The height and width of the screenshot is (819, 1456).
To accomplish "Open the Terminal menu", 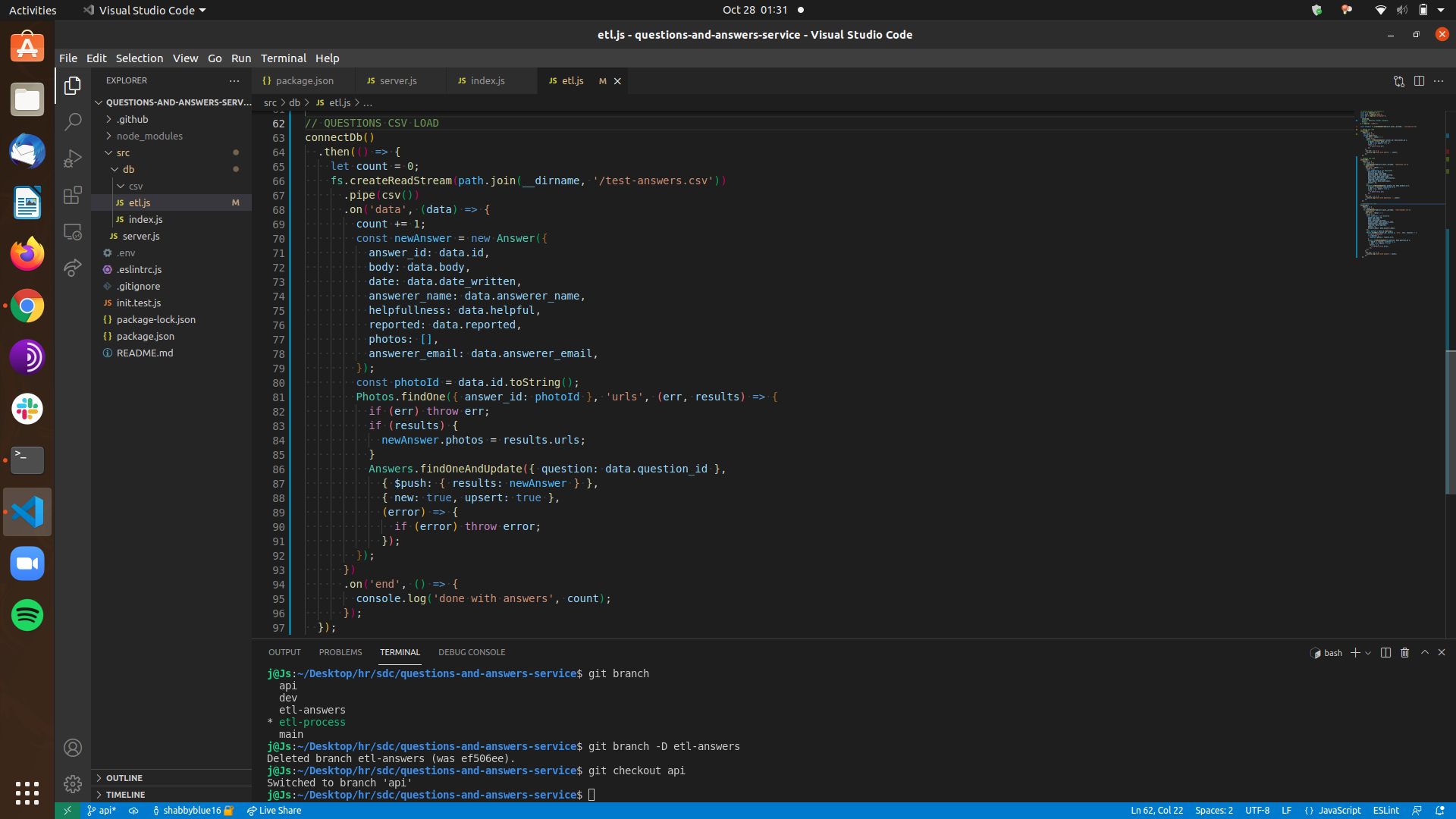I will [284, 58].
